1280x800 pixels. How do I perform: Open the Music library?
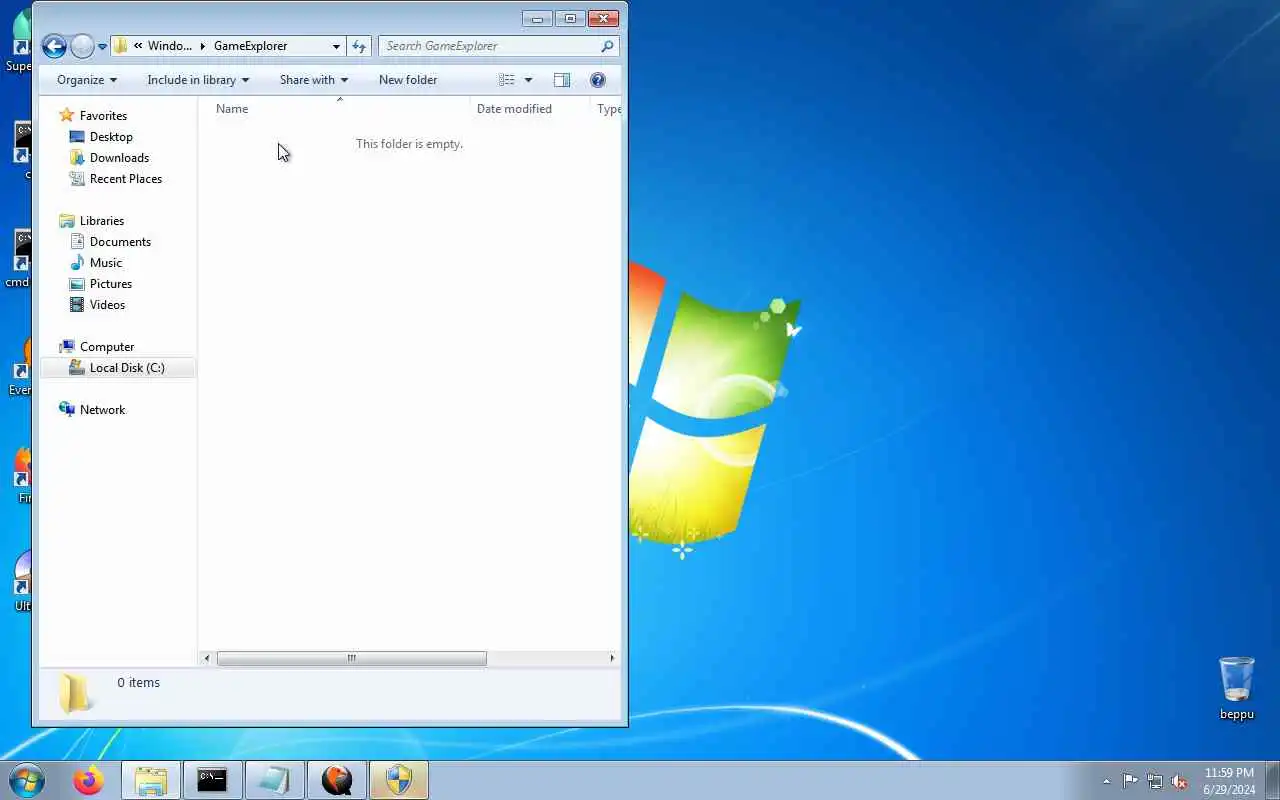click(x=106, y=263)
